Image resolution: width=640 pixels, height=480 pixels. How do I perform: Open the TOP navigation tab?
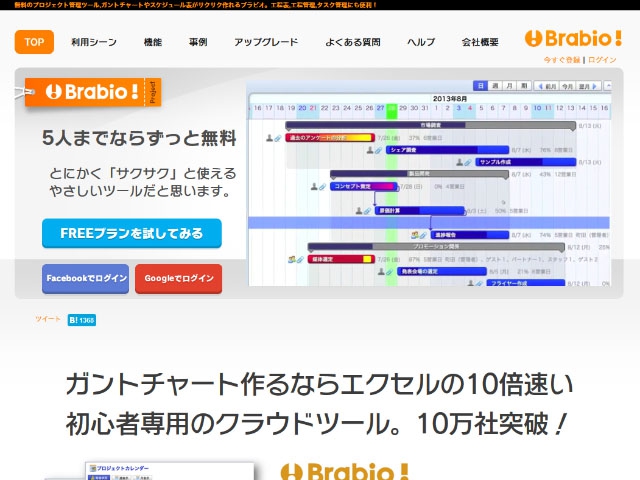34,42
